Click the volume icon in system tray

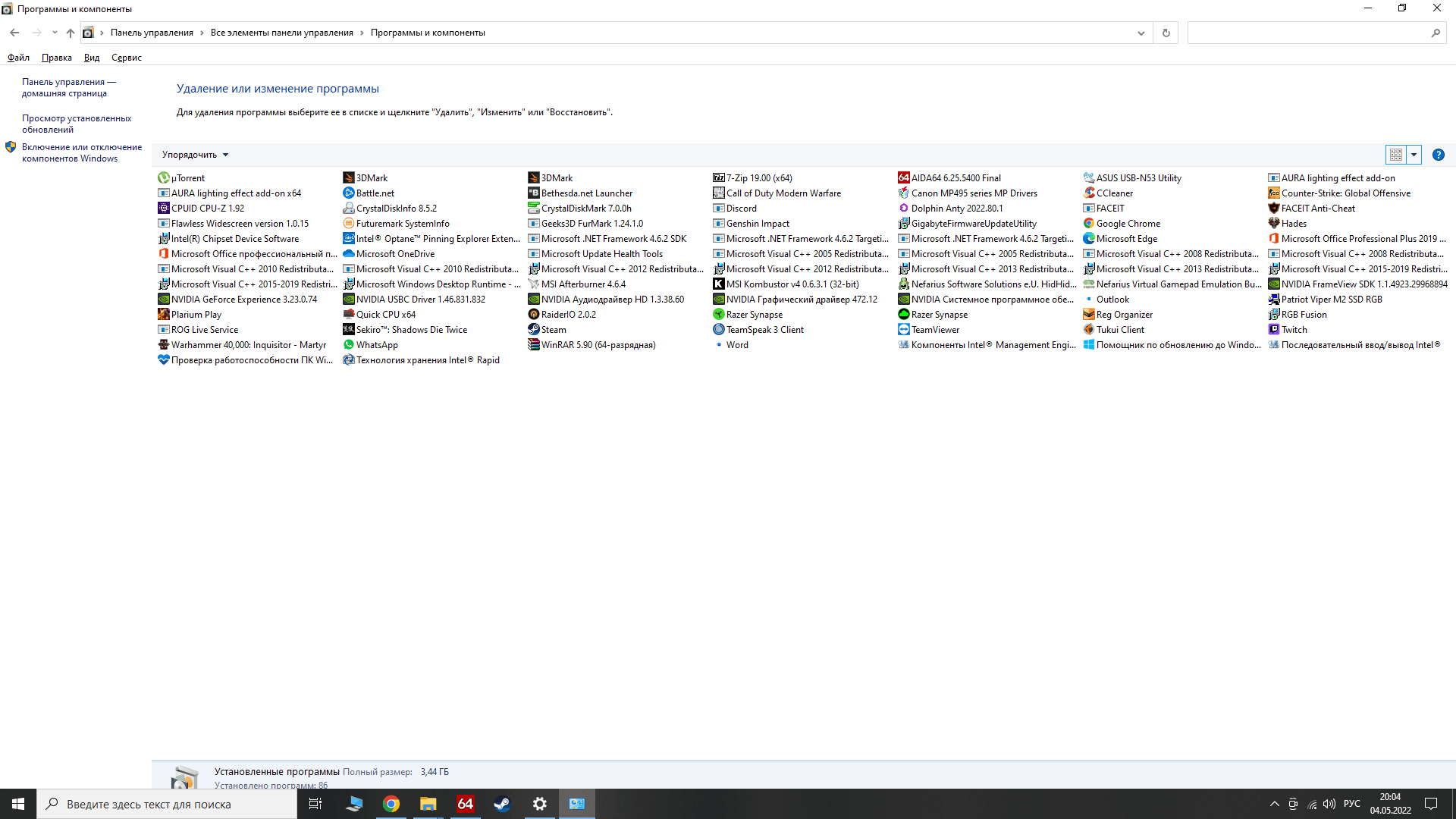[1329, 804]
